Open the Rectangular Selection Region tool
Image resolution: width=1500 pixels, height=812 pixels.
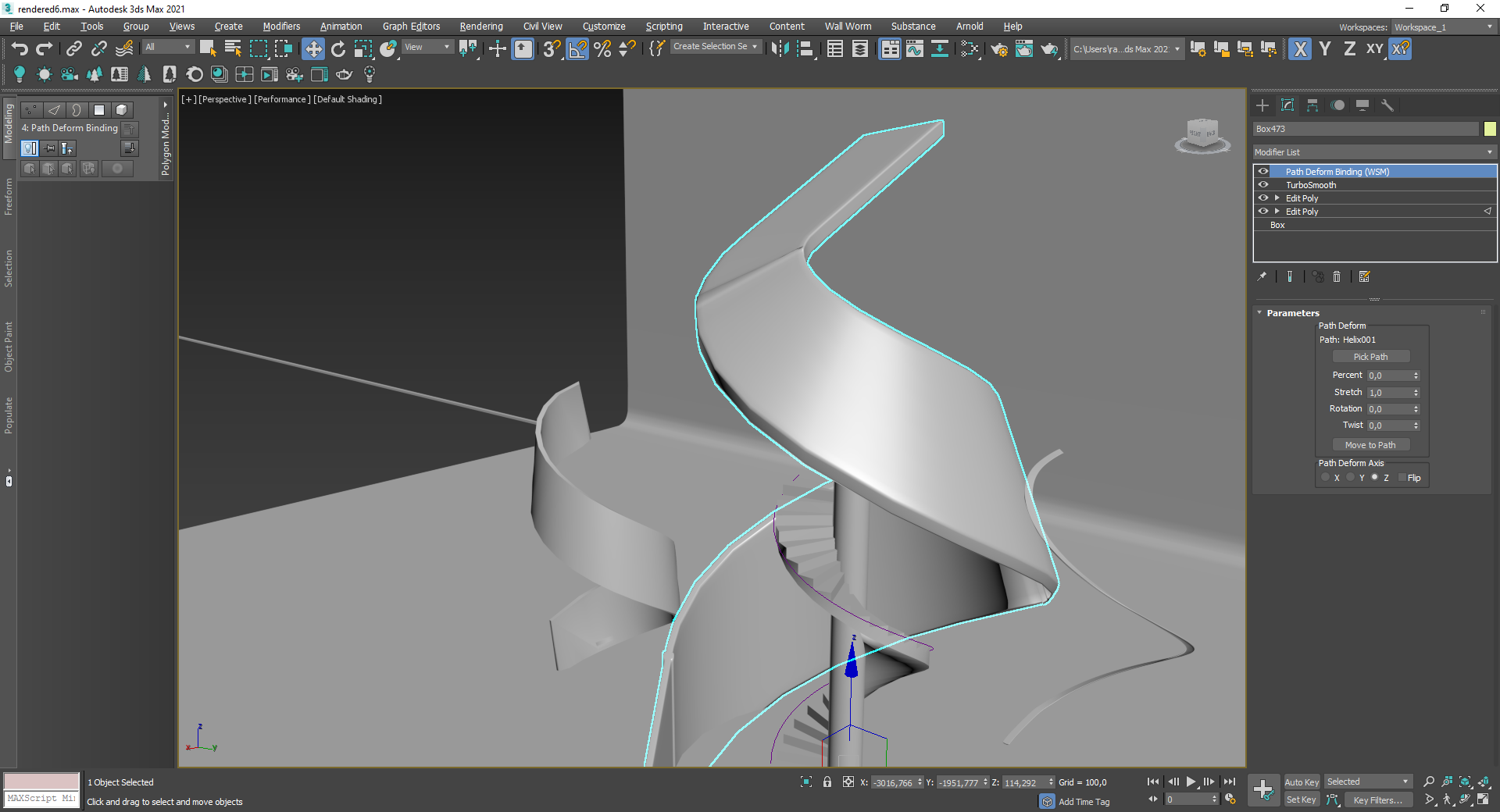click(x=258, y=49)
